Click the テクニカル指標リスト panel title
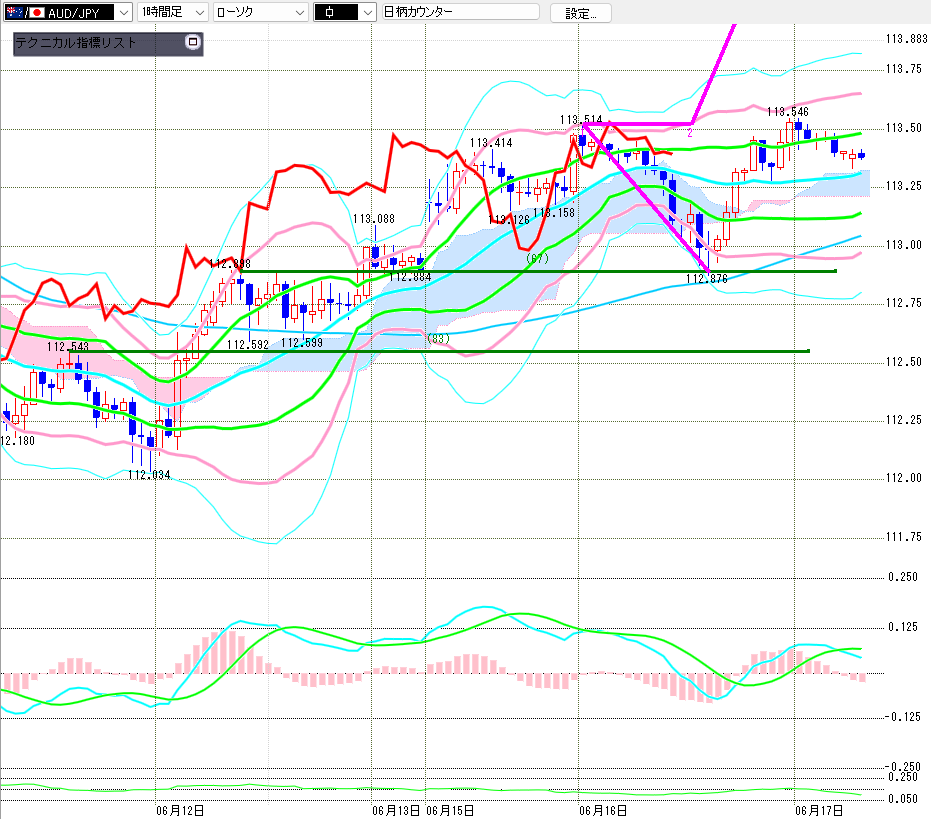This screenshot has height=819, width=931. click(76, 43)
